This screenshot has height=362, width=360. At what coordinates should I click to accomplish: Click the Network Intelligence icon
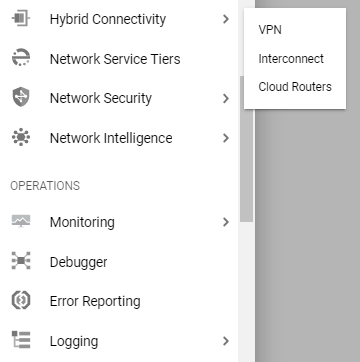coord(21,137)
